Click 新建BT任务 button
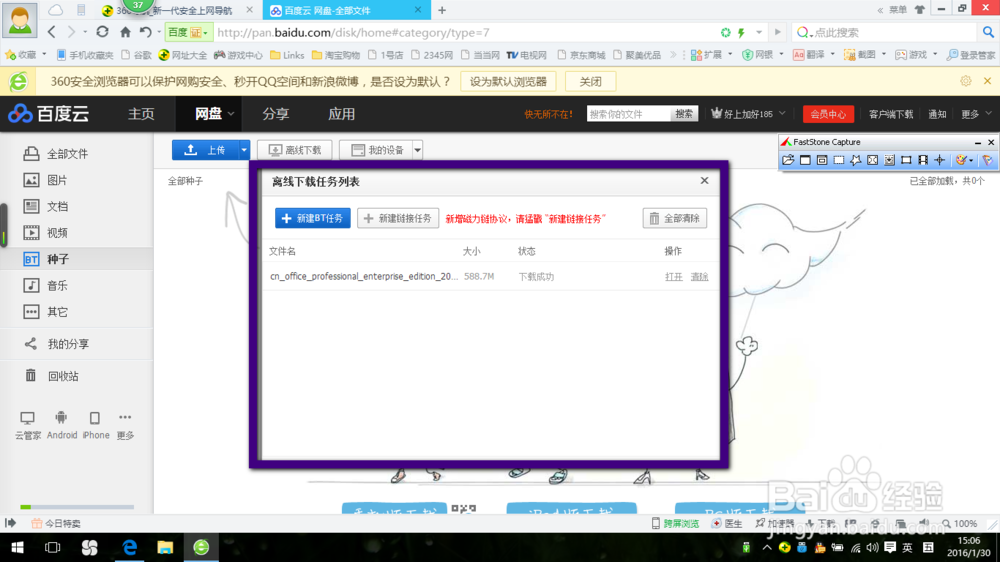Viewport: 1000px width, 562px height. point(312,218)
